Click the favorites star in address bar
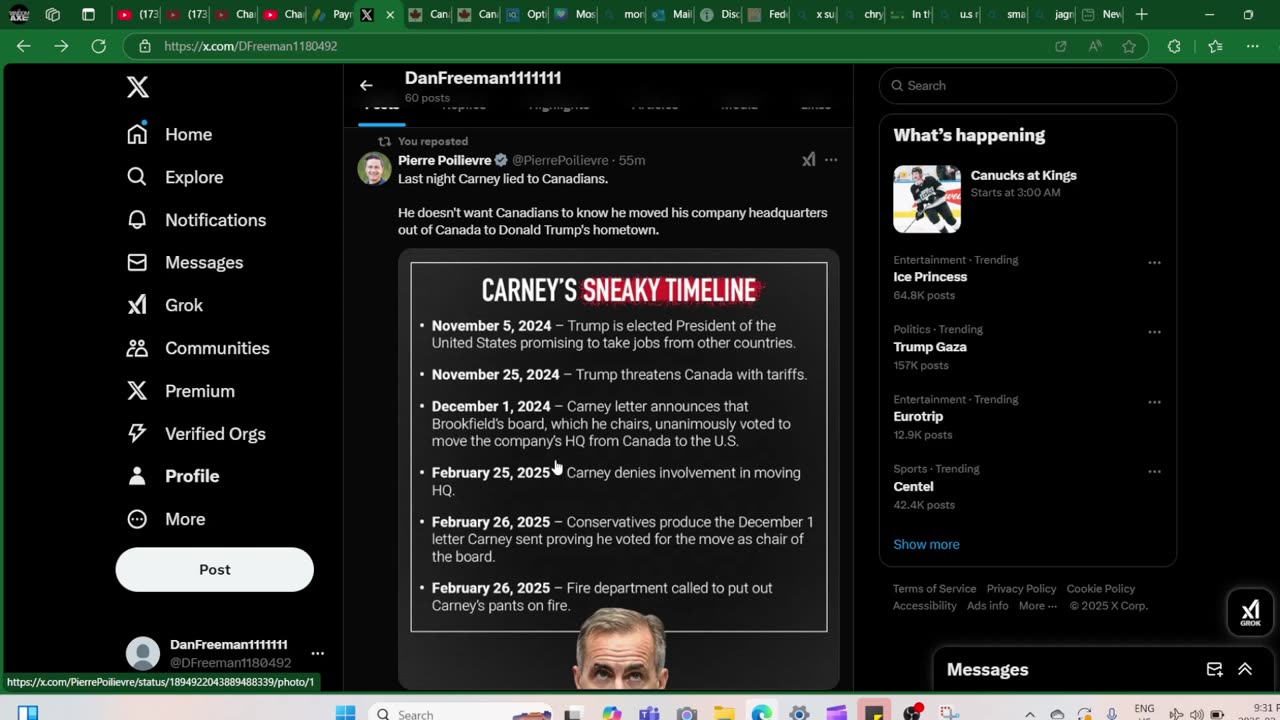 click(x=1129, y=46)
